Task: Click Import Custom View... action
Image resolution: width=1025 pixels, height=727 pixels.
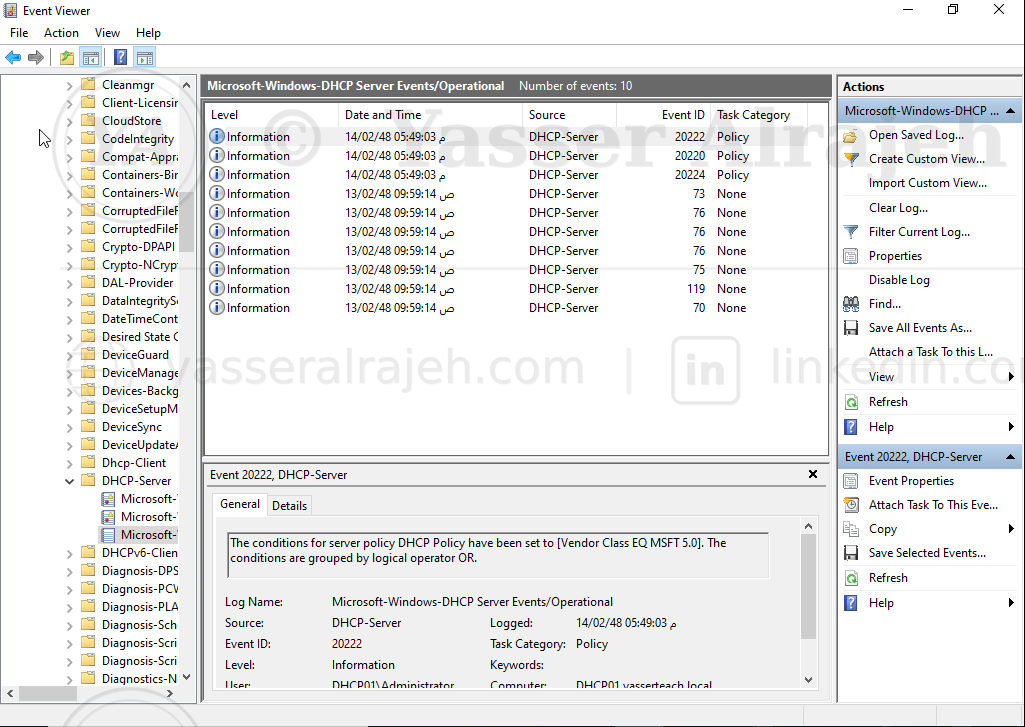Action: [928, 183]
